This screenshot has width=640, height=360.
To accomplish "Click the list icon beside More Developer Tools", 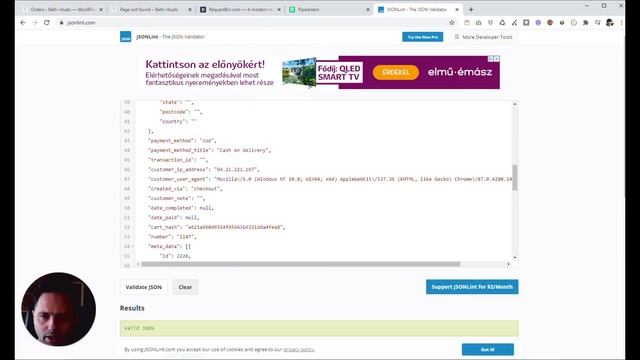I will coord(457,37).
